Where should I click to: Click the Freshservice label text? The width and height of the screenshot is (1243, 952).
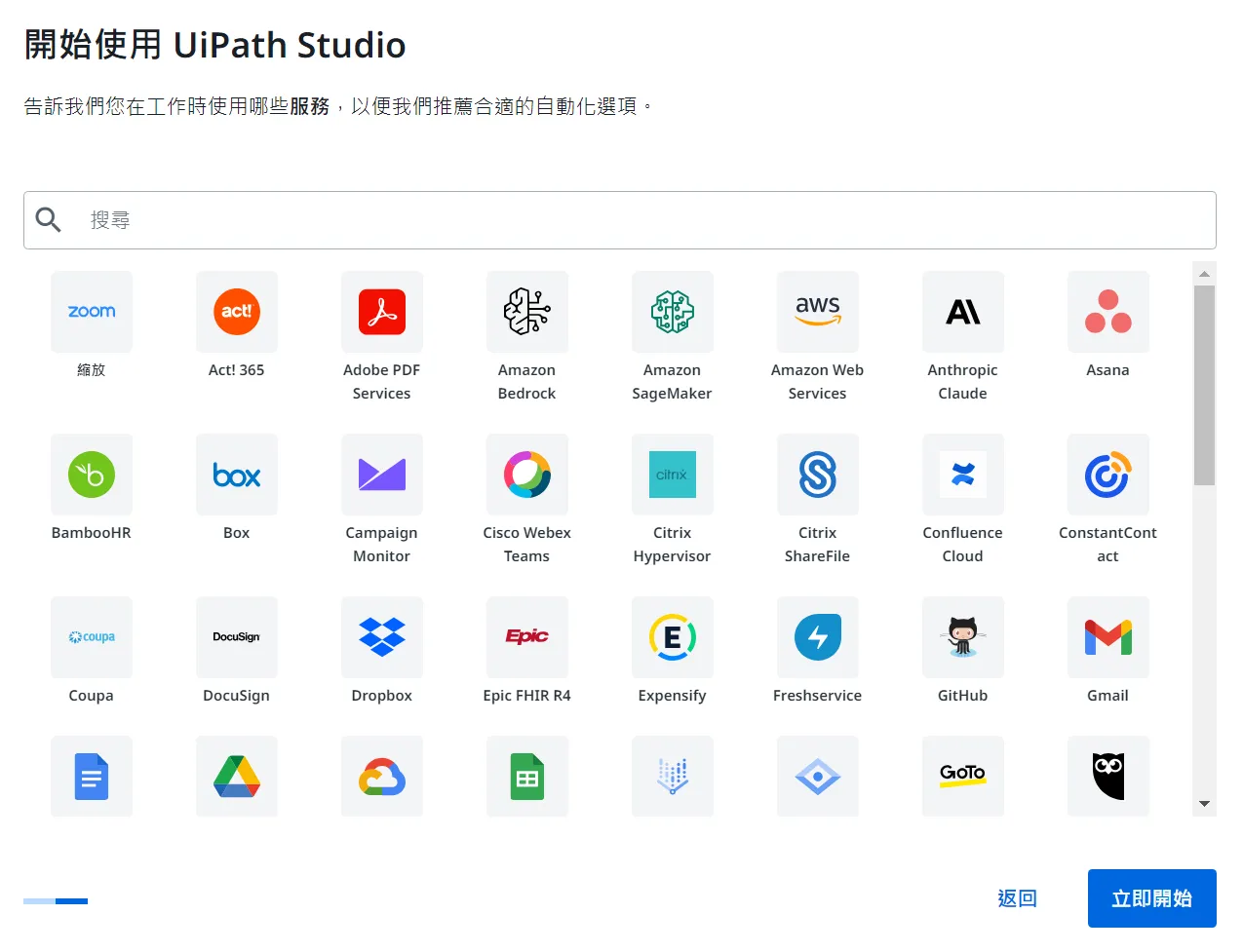point(818,696)
